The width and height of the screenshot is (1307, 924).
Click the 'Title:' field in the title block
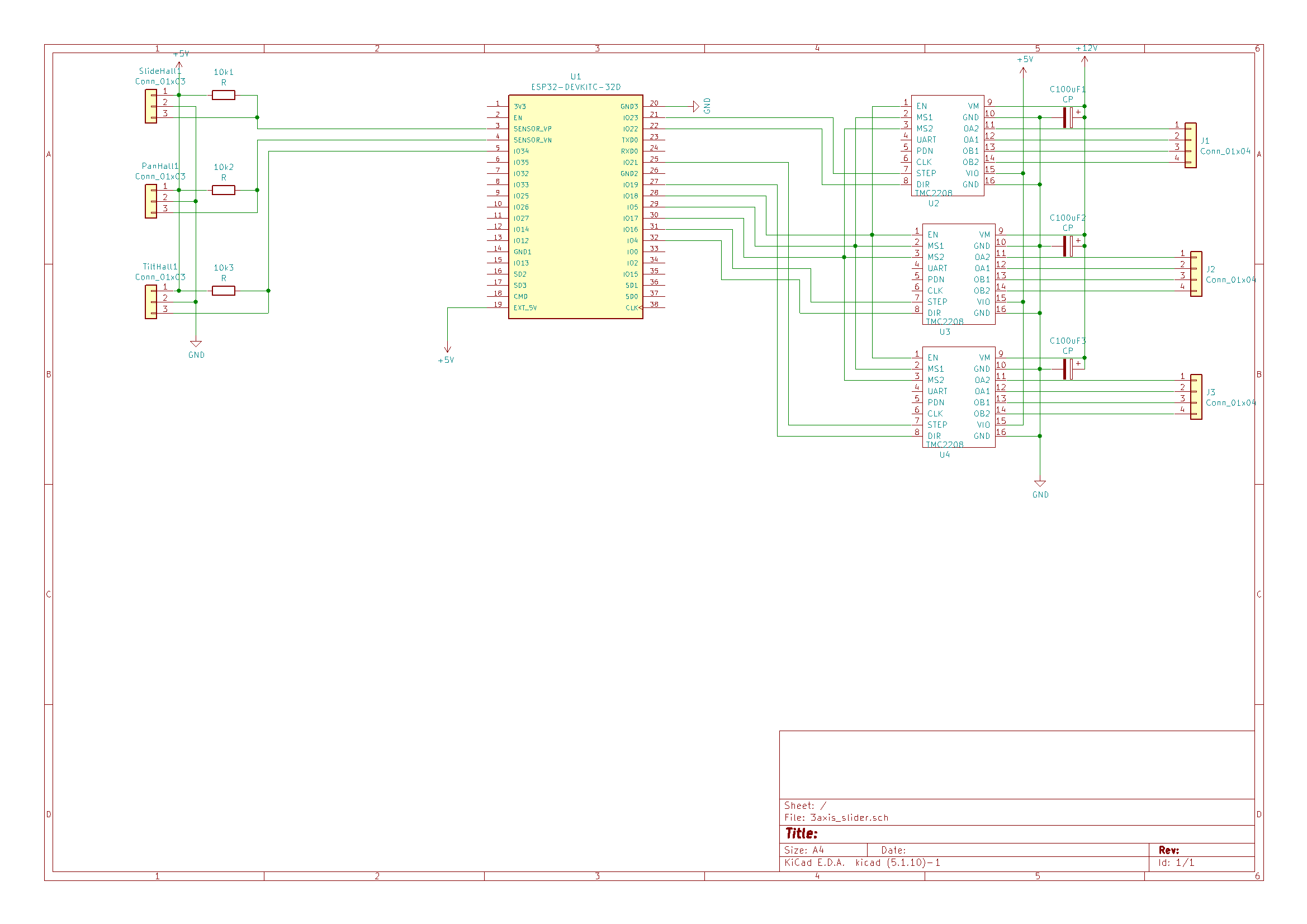(x=801, y=834)
